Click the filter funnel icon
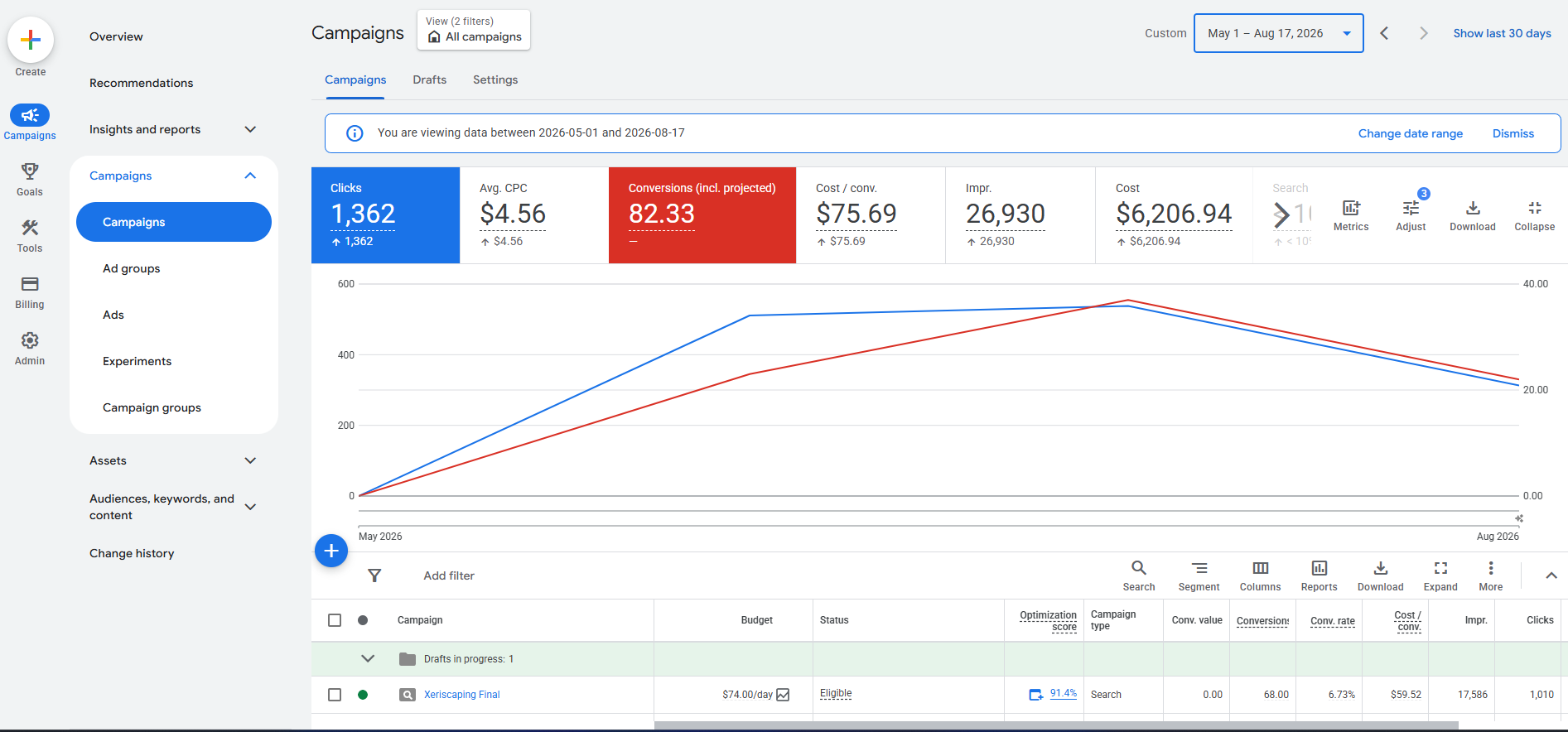The height and width of the screenshot is (732, 1568). point(374,575)
